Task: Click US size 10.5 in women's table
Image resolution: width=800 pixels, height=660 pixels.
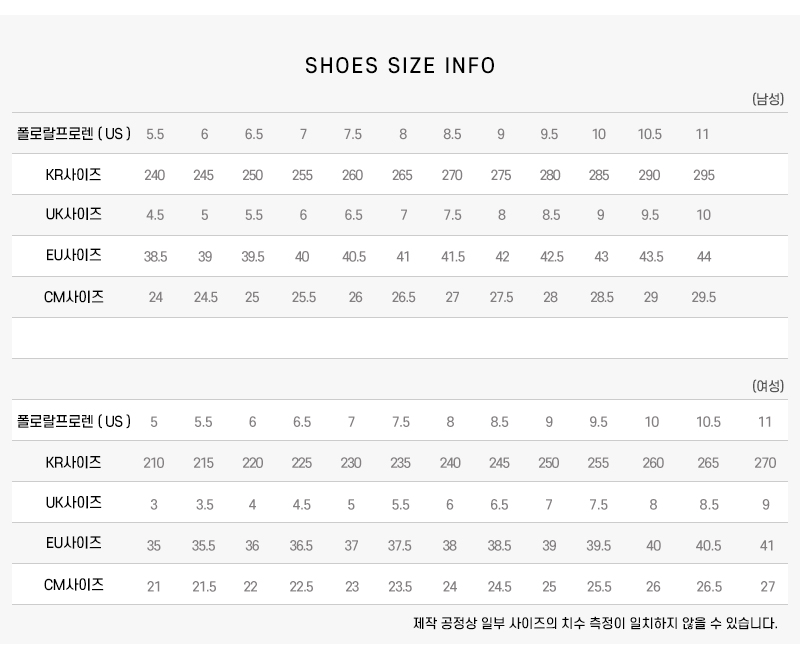Action: pos(708,422)
